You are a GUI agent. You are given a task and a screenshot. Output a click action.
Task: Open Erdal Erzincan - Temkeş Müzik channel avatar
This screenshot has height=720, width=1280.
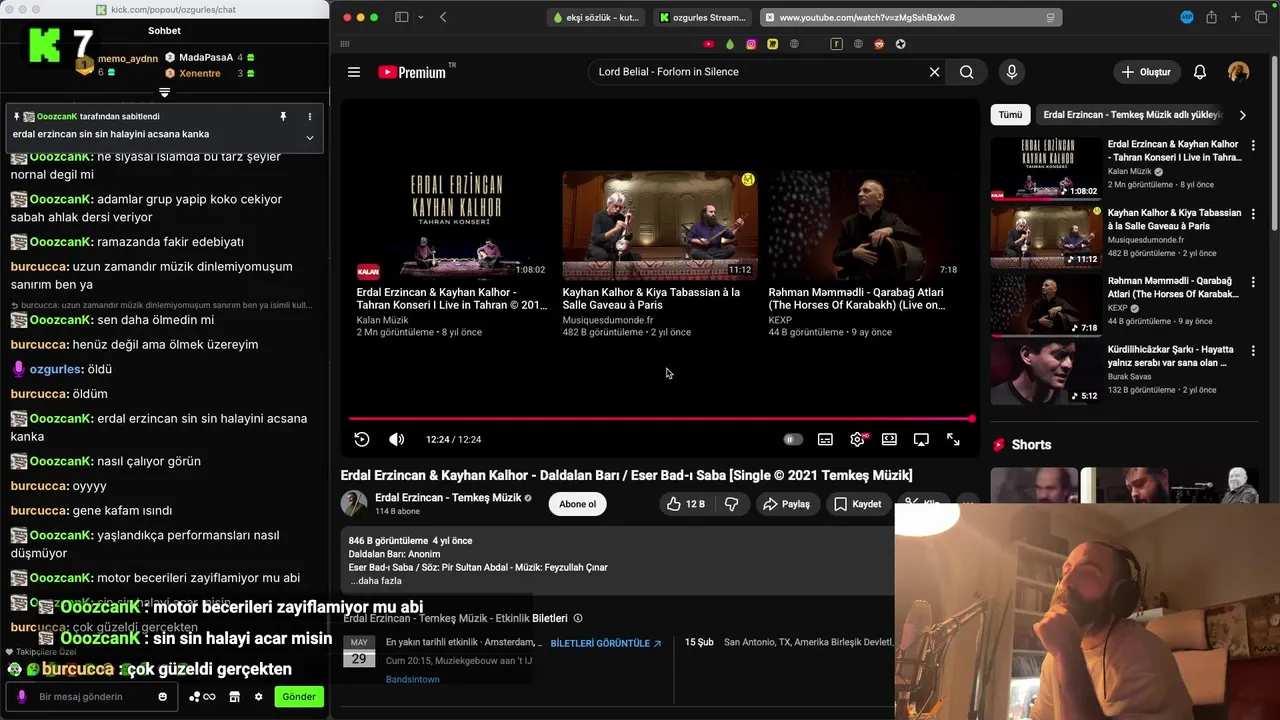354,503
